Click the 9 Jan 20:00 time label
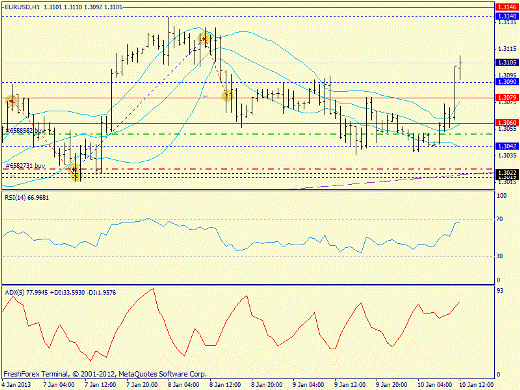Screen dimensions: 520x390 tap(392, 385)
